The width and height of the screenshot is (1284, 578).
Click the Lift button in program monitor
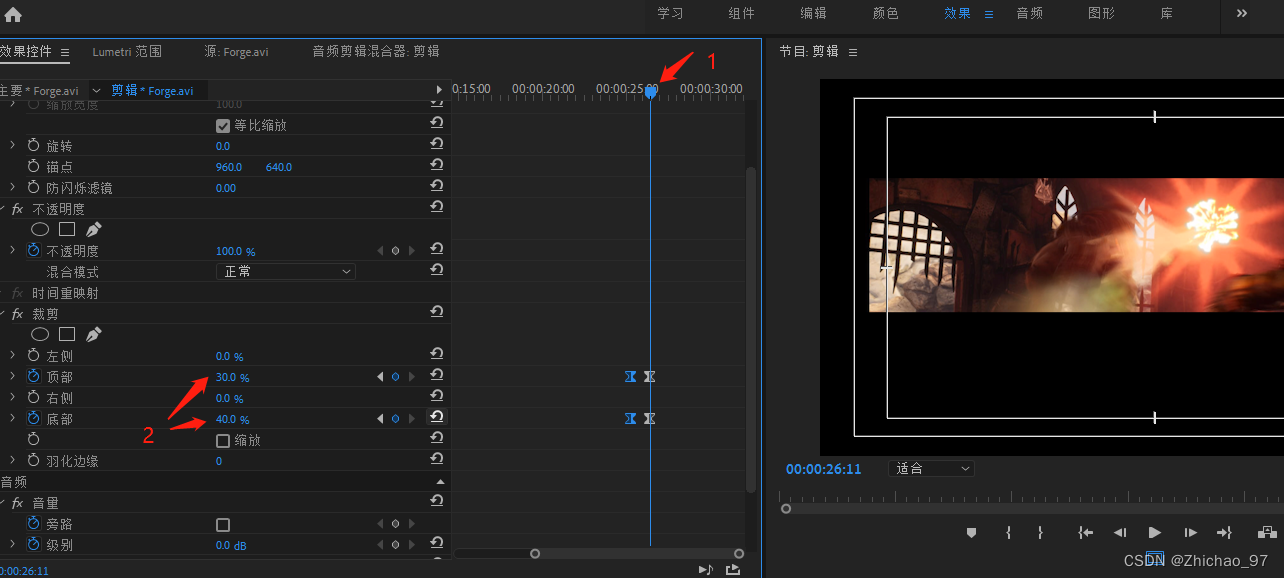tap(1267, 533)
